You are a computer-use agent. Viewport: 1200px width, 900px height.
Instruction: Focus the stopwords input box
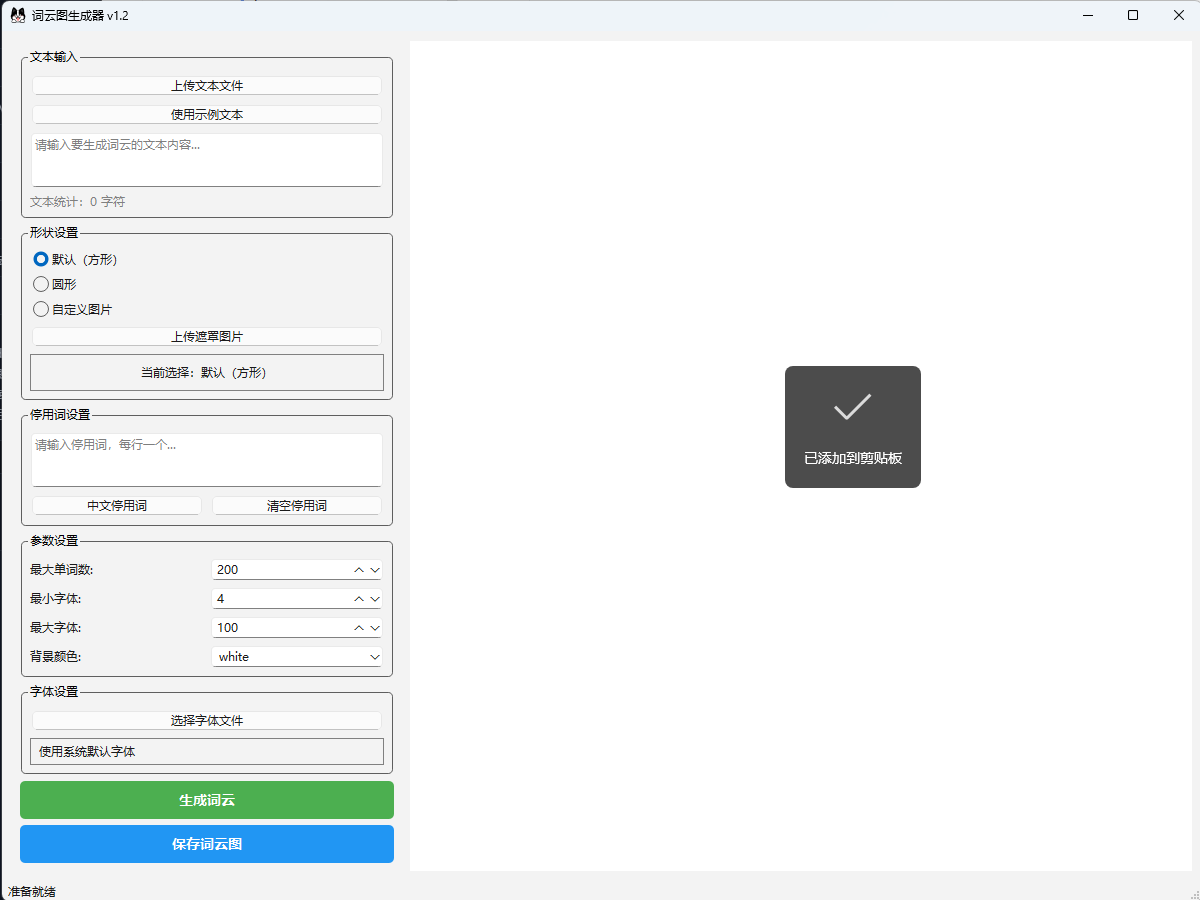[x=207, y=460]
